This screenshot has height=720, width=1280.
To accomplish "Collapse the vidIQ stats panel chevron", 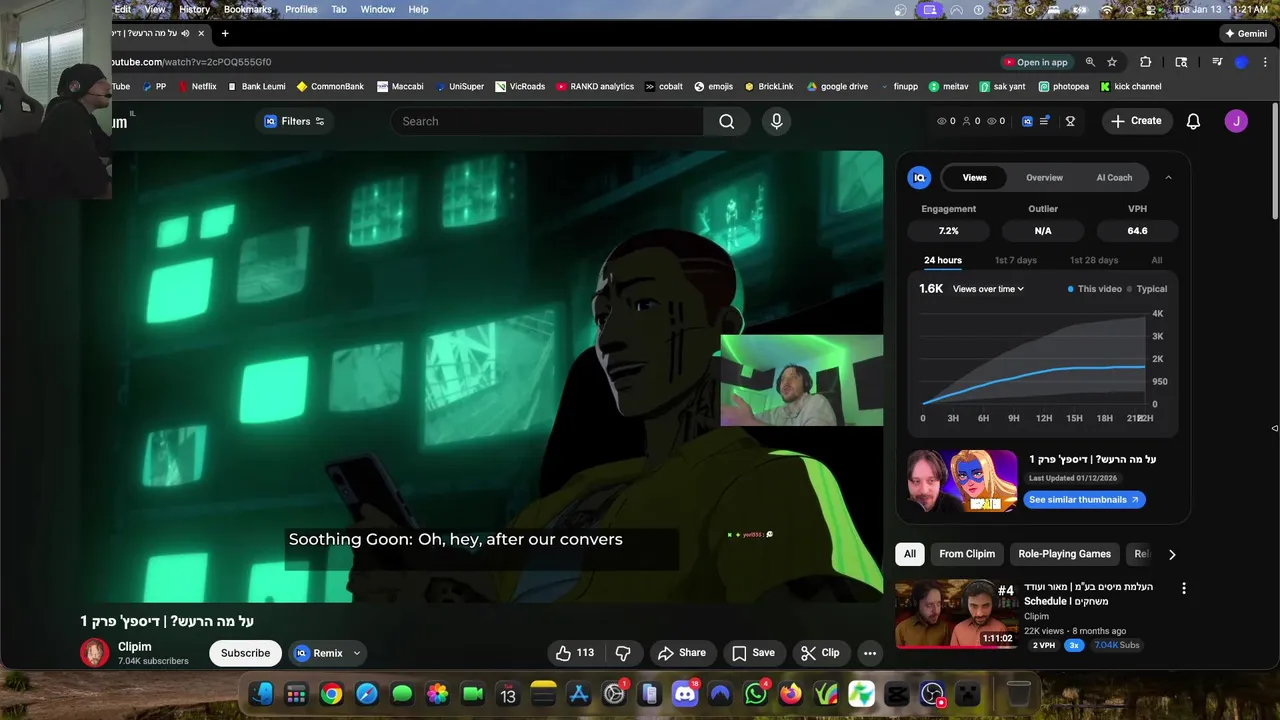I will [x=1168, y=178].
